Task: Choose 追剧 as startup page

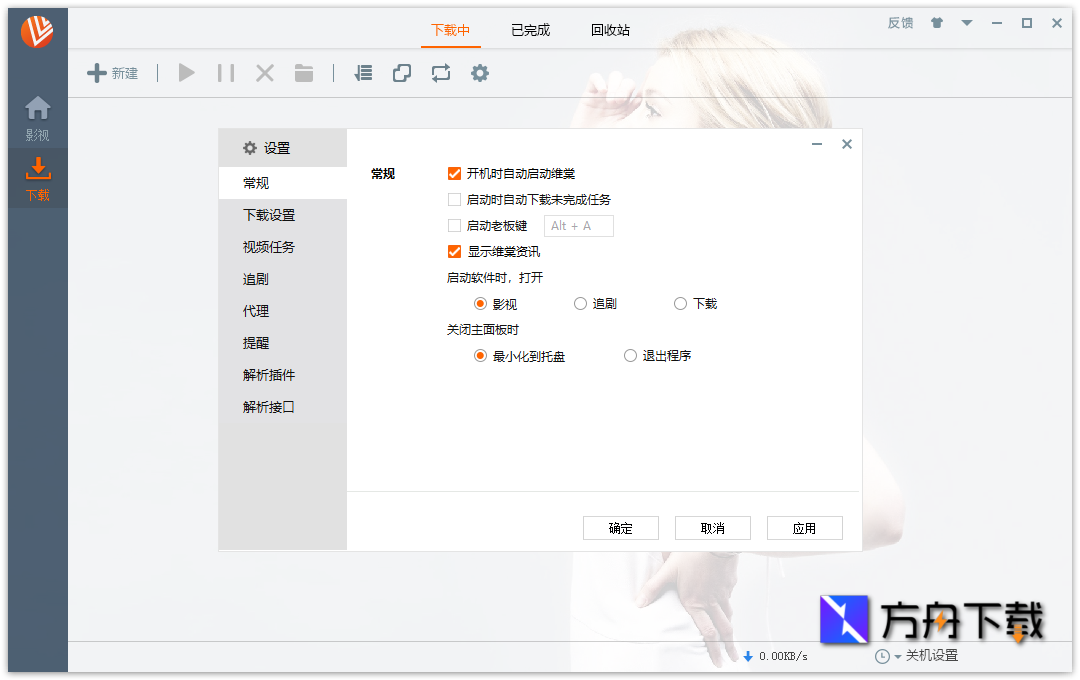Action: click(x=580, y=303)
